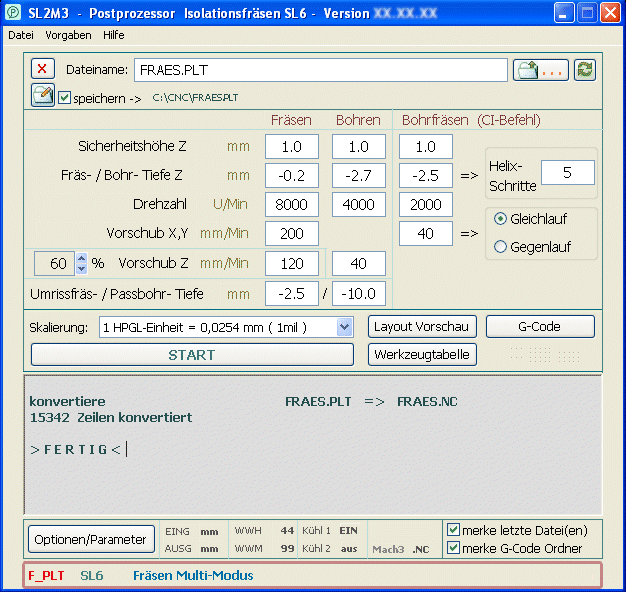This screenshot has height=592, width=626.
Task: Click the SL2M3 application icon in title bar
Action: point(15,14)
